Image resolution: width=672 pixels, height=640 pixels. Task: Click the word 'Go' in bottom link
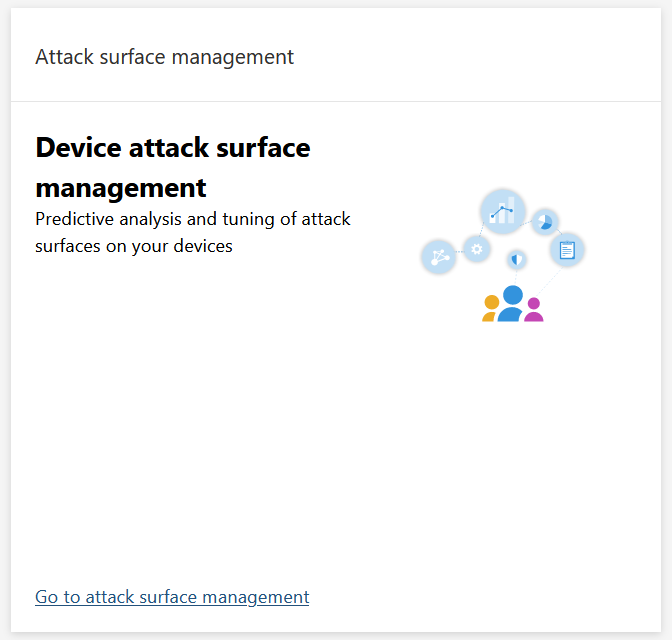pyautogui.click(x=46, y=597)
